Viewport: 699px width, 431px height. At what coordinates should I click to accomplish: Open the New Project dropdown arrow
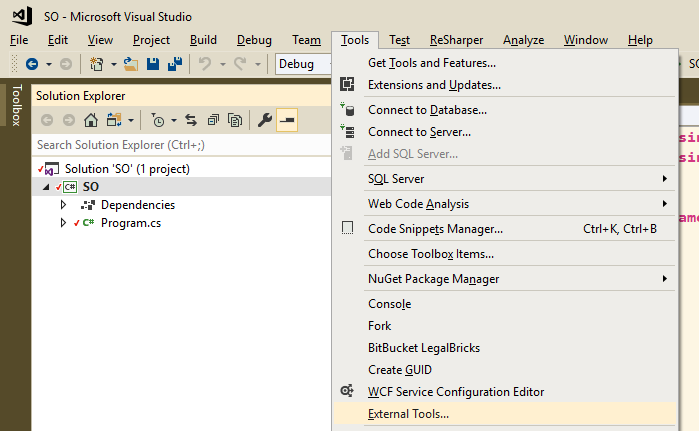[x=114, y=65]
